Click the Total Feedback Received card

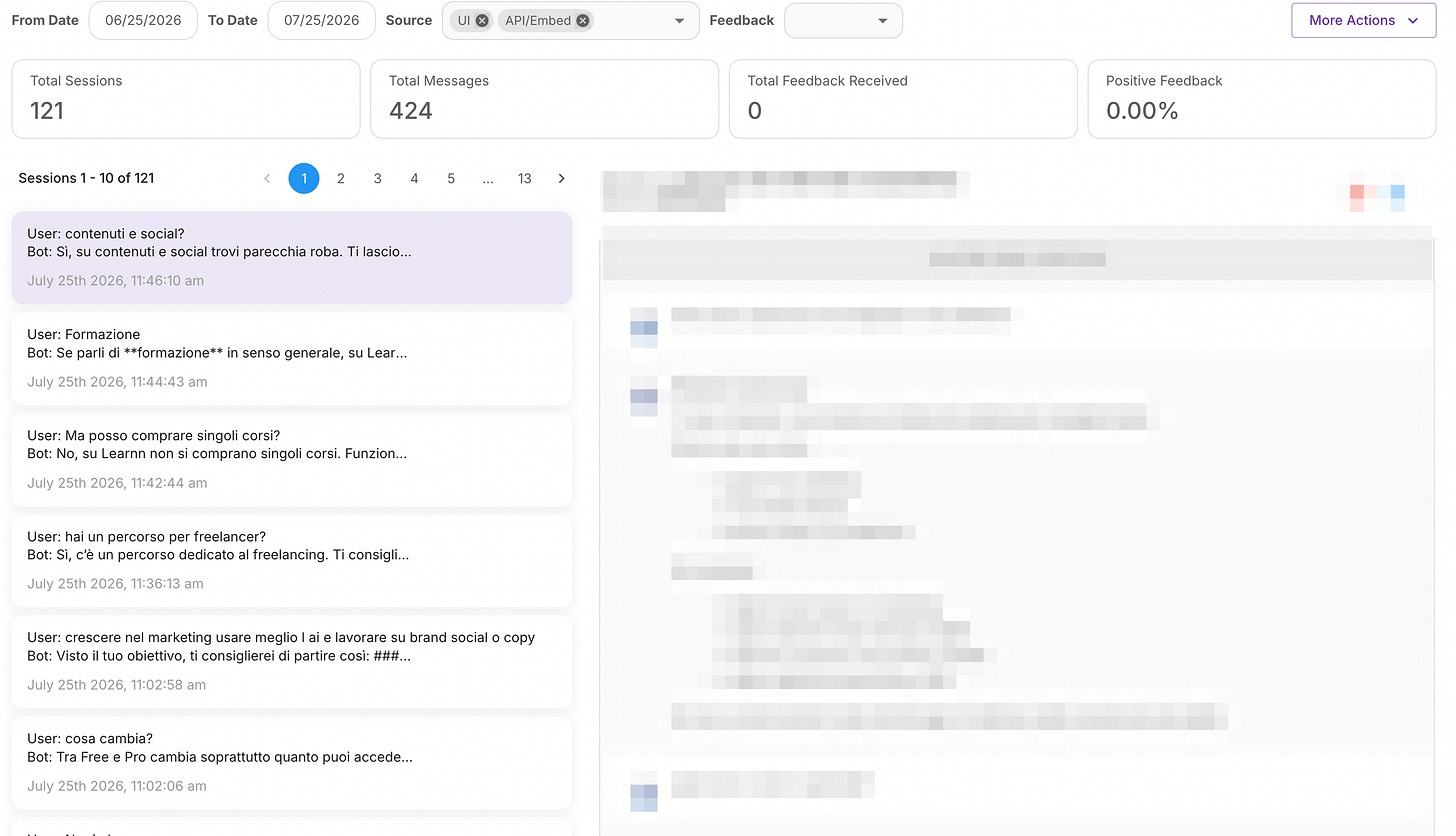click(x=903, y=99)
